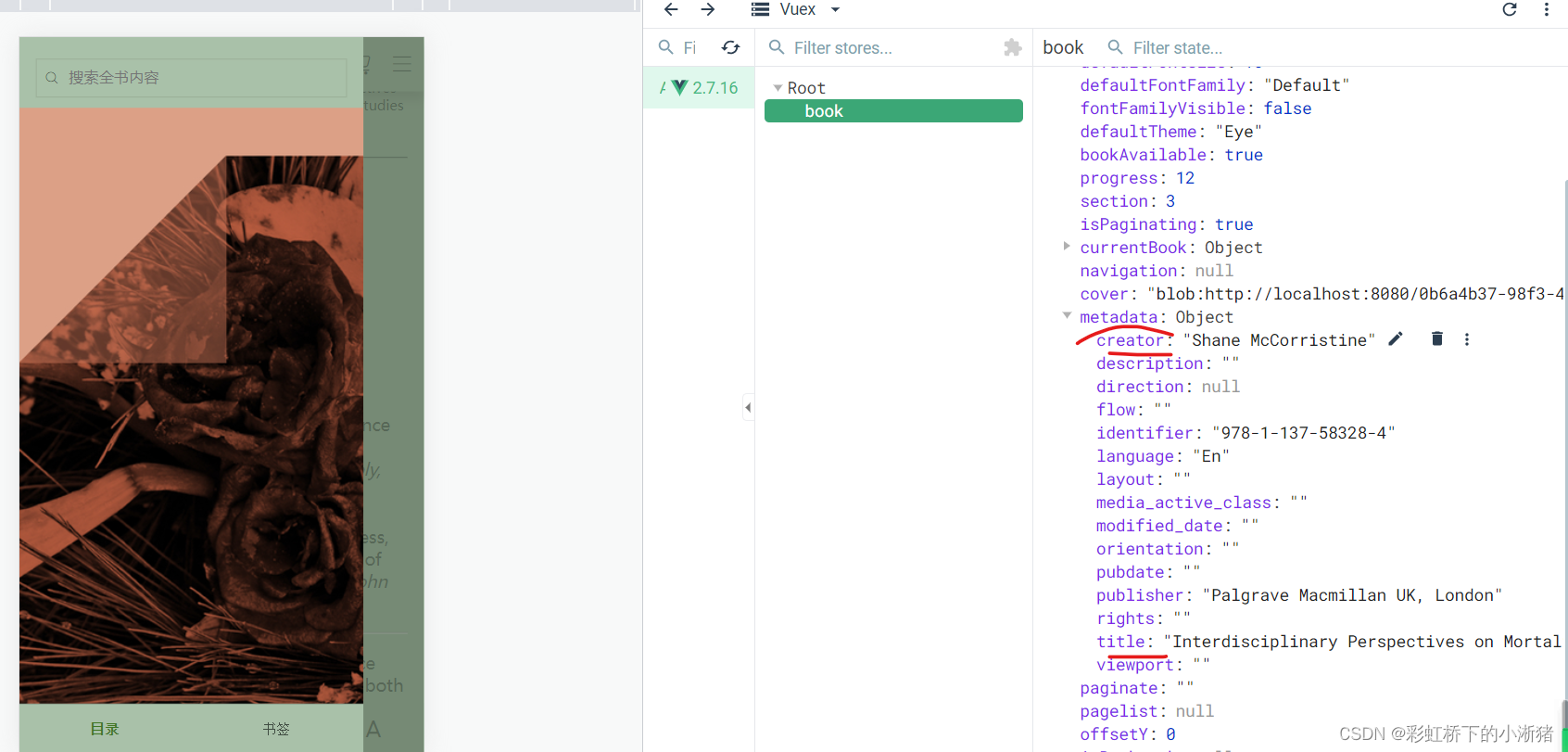Click the font size A icon
This screenshot has height=752, width=1568.
coord(373,729)
